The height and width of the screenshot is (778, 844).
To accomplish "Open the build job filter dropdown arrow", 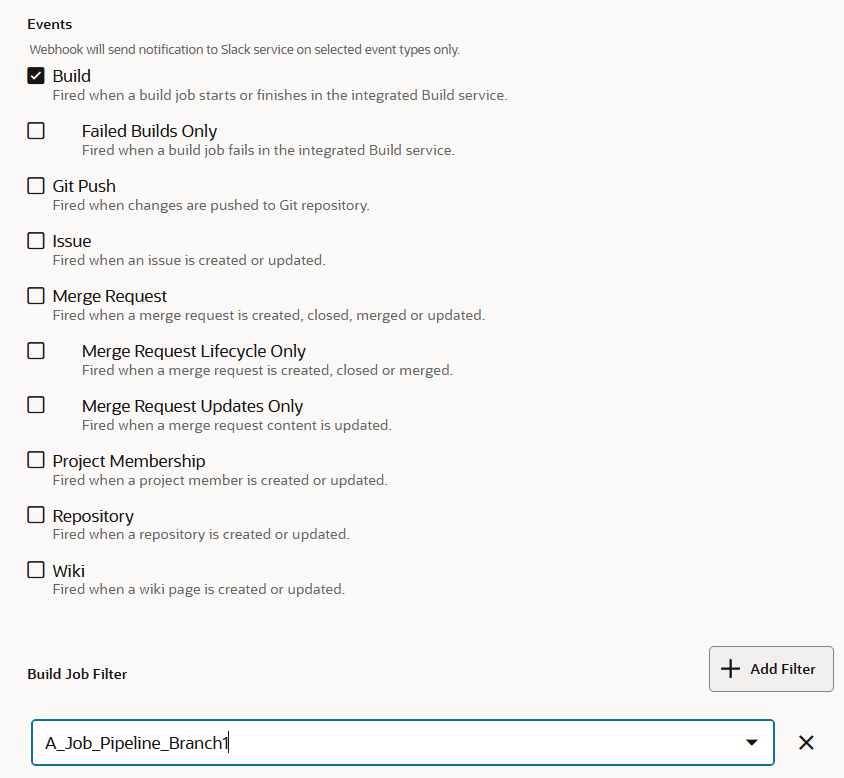I will pyautogui.click(x=751, y=742).
